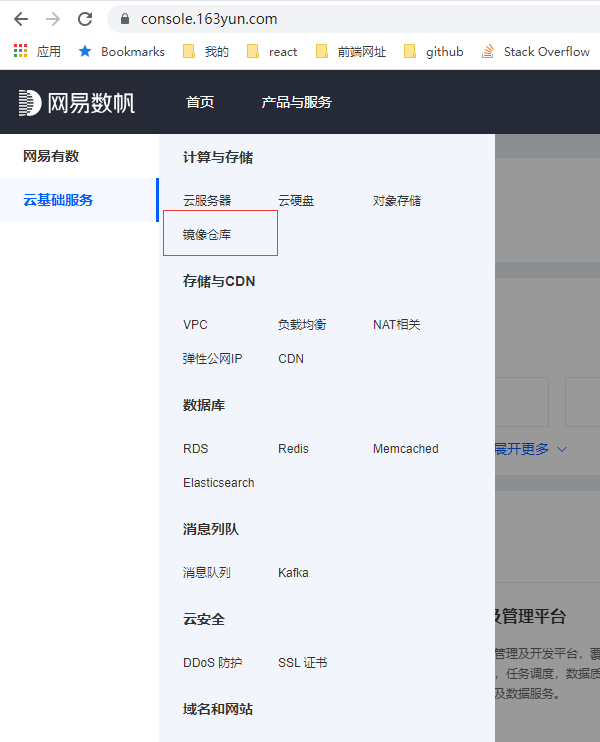This screenshot has height=742, width=600.
Task: Click the 数据库 section heading
Action: 204,405
